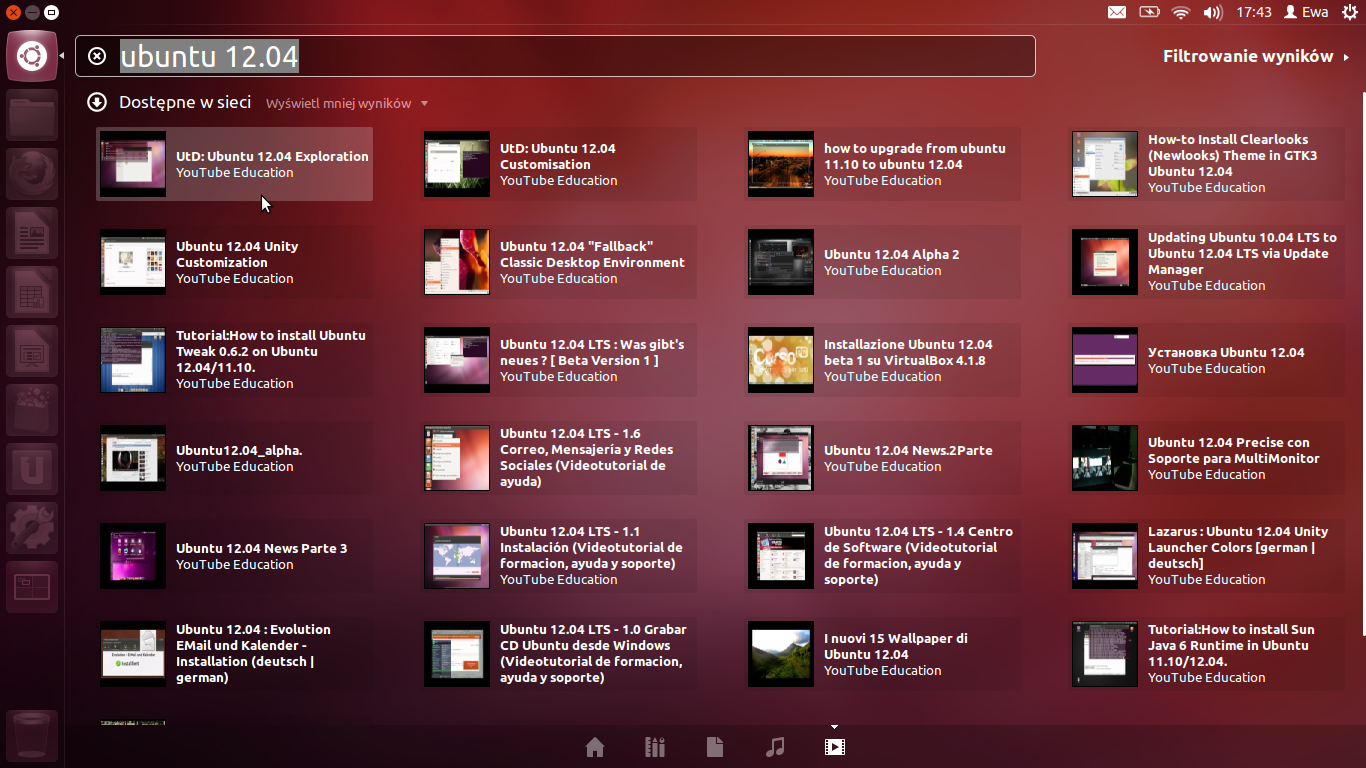Open the Trash launcher icon

click(32, 738)
